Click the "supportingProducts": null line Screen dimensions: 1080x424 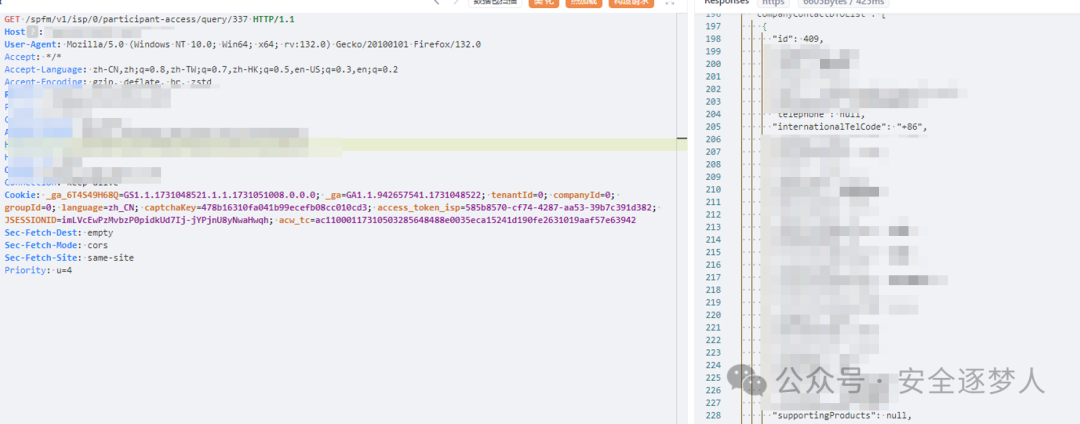841,416
